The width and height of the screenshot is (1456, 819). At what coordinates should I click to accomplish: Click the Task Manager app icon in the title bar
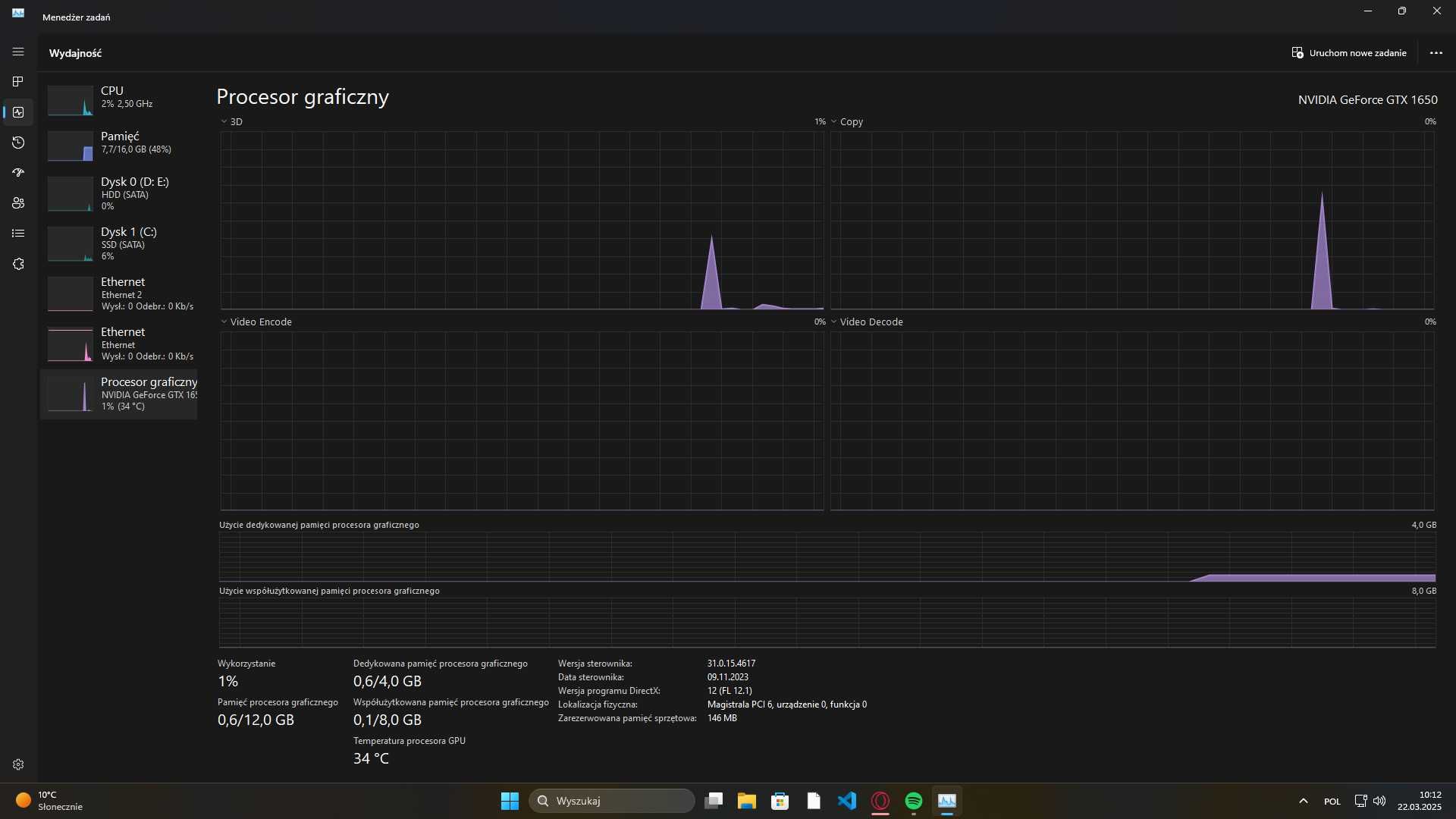tap(18, 13)
